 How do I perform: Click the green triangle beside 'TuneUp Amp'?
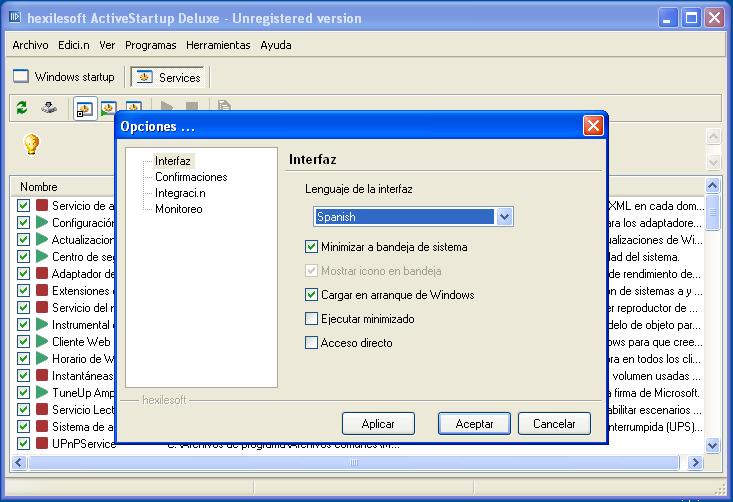tap(42, 392)
